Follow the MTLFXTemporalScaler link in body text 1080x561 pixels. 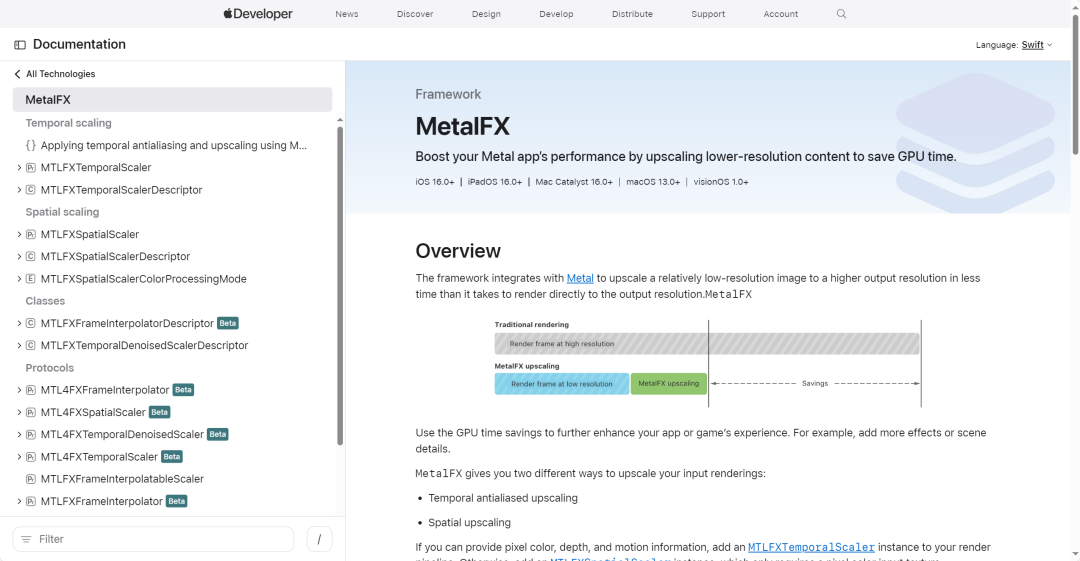coord(811,547)
